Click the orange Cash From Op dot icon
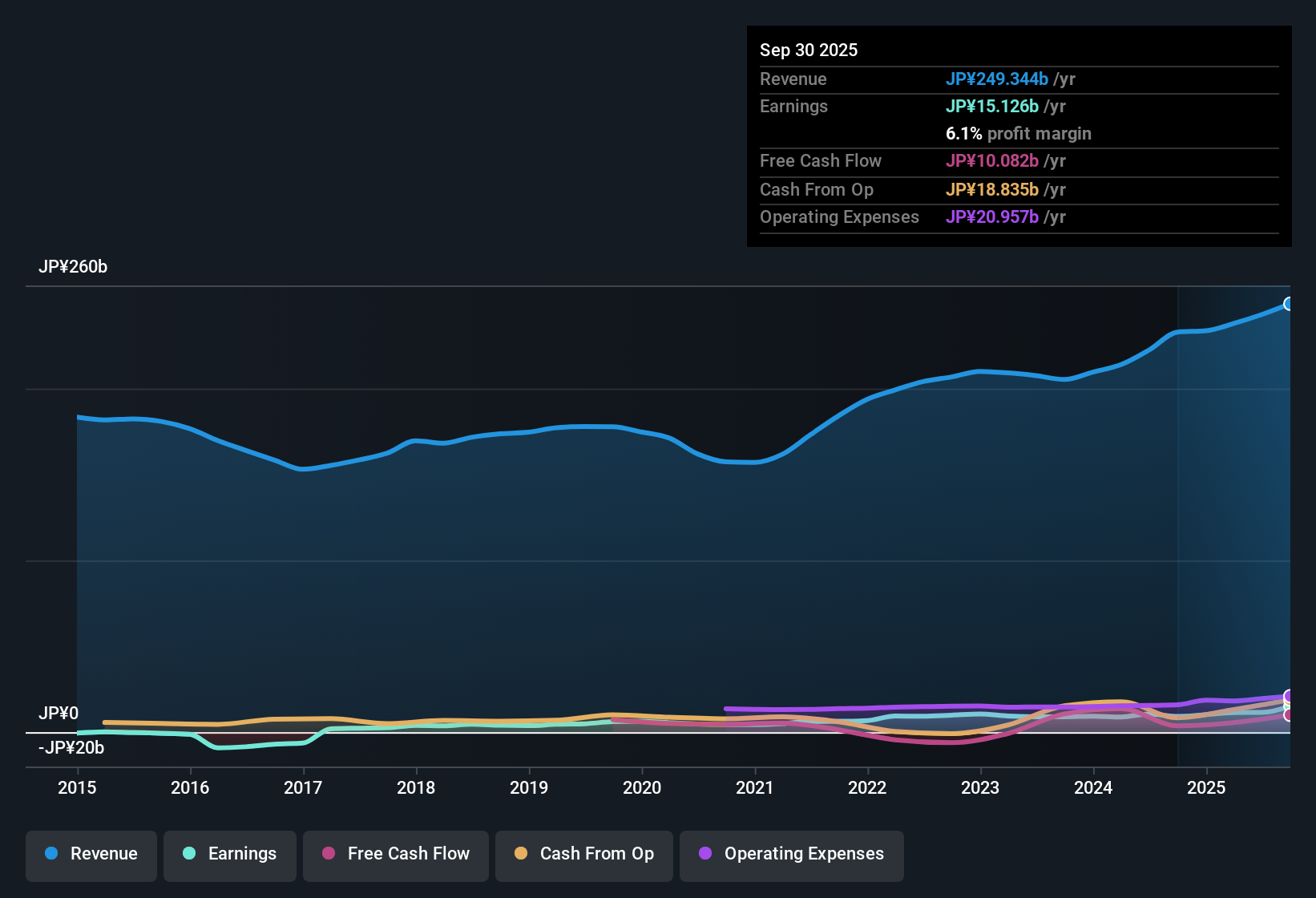Viewport: 1316px width, 898px height. point(520,855)
